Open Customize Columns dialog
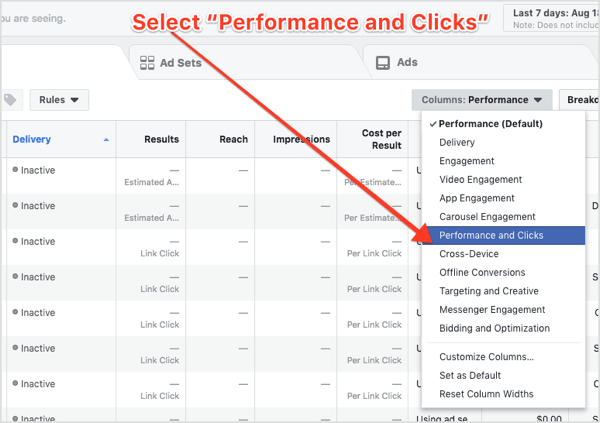The image size is (600, 423). pyautogui.click(x=486, y=357)
